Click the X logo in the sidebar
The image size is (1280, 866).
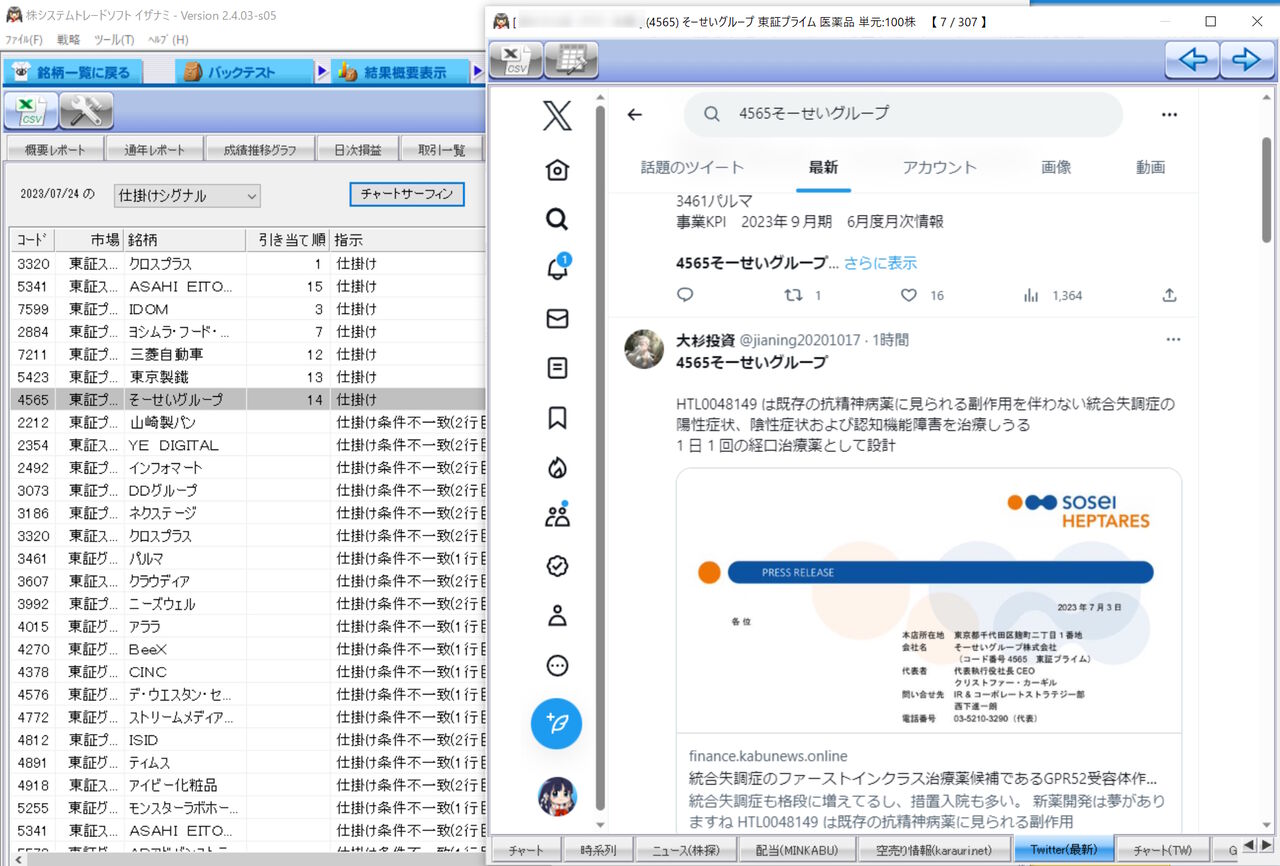[x=557, y=116]
